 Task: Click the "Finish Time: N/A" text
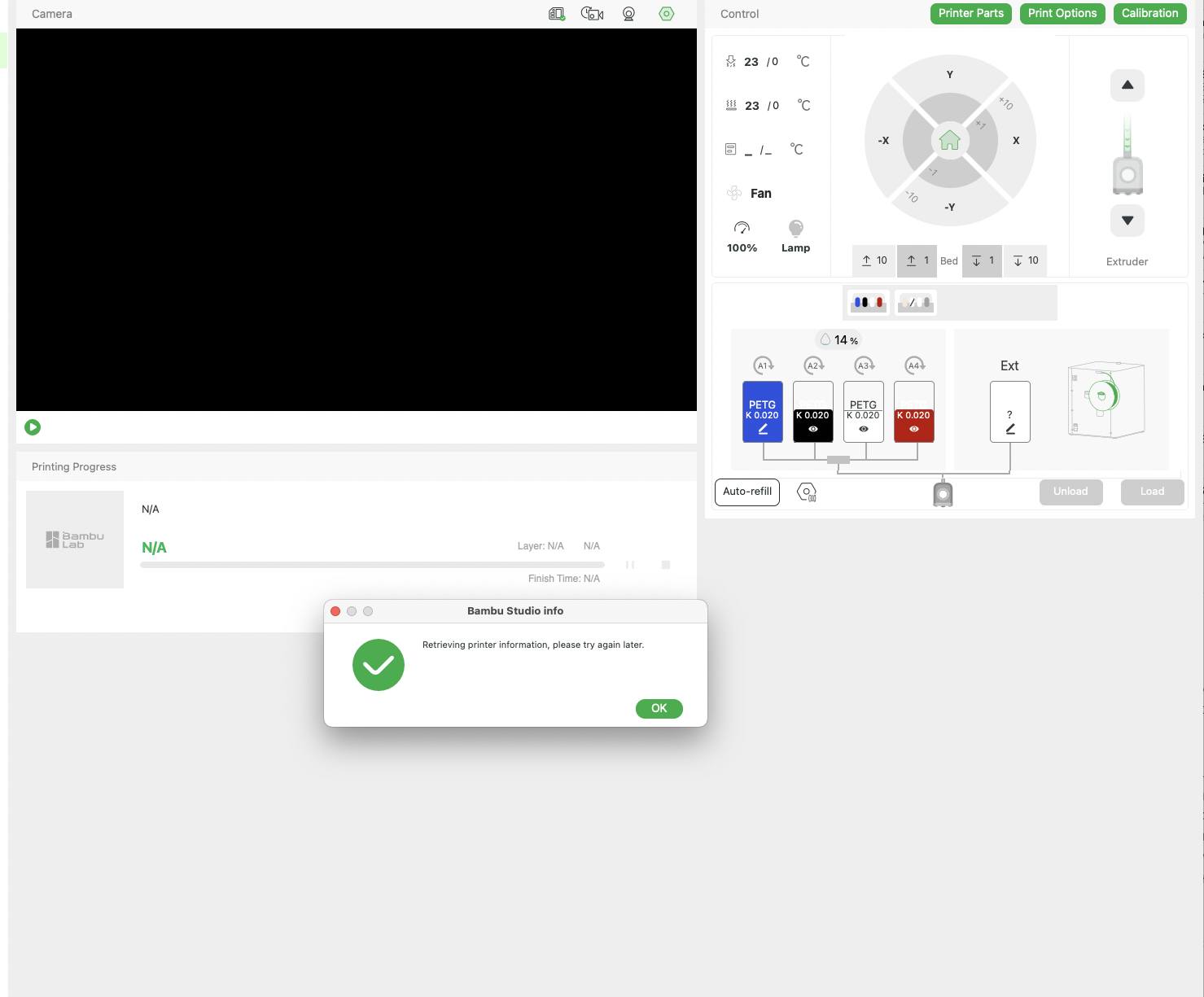click(x=564, y=579)
